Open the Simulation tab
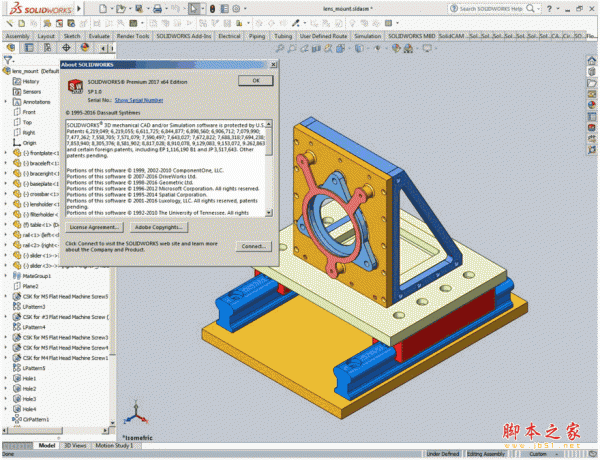600x460 pixels. tap(368, 36)
